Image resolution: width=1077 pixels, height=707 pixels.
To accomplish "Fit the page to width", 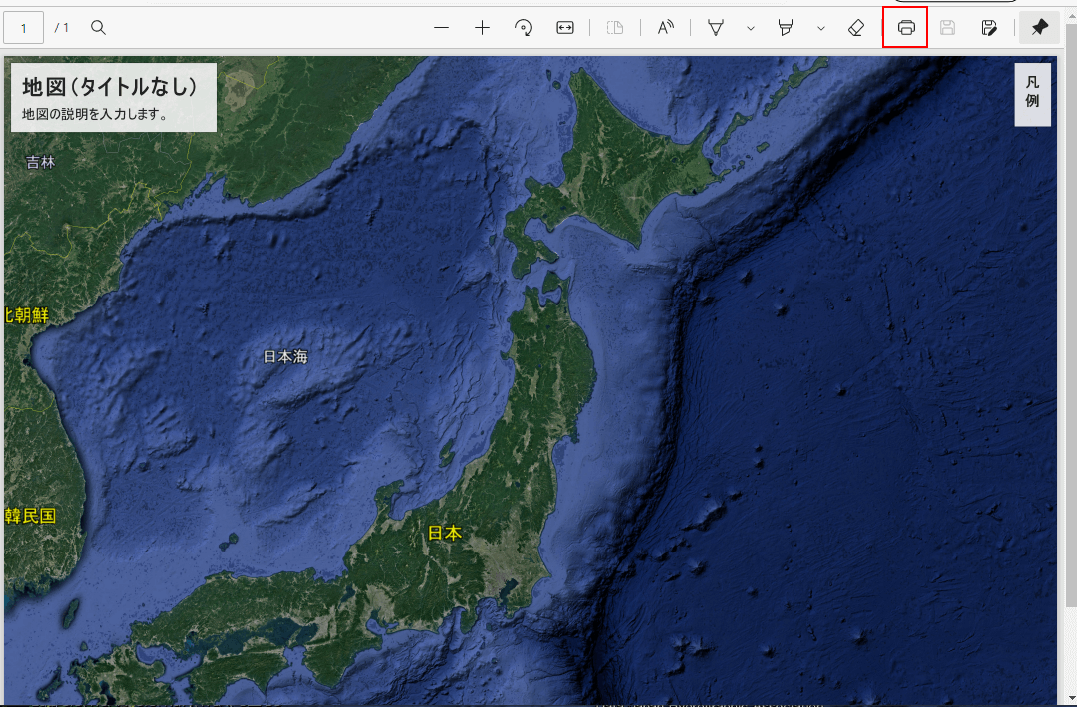I will click(x=565, y=27).
